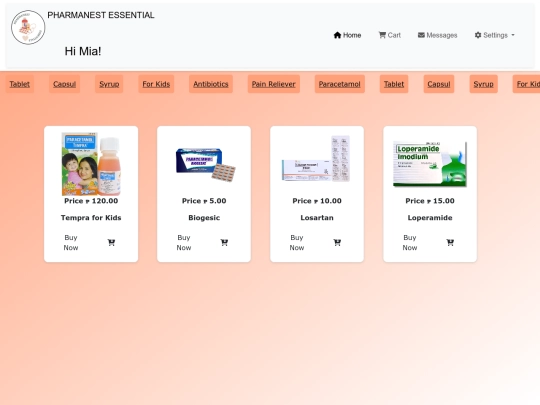
Task: Click the Tempra for Kids product image
Action: pyautogui.click(x=91, y=164)
